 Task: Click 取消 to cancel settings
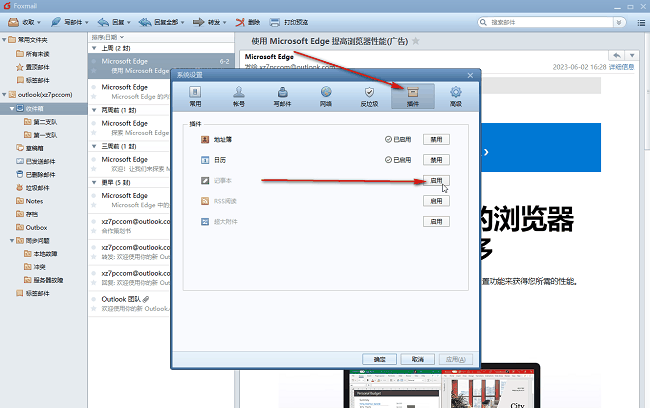click(417, 359)
